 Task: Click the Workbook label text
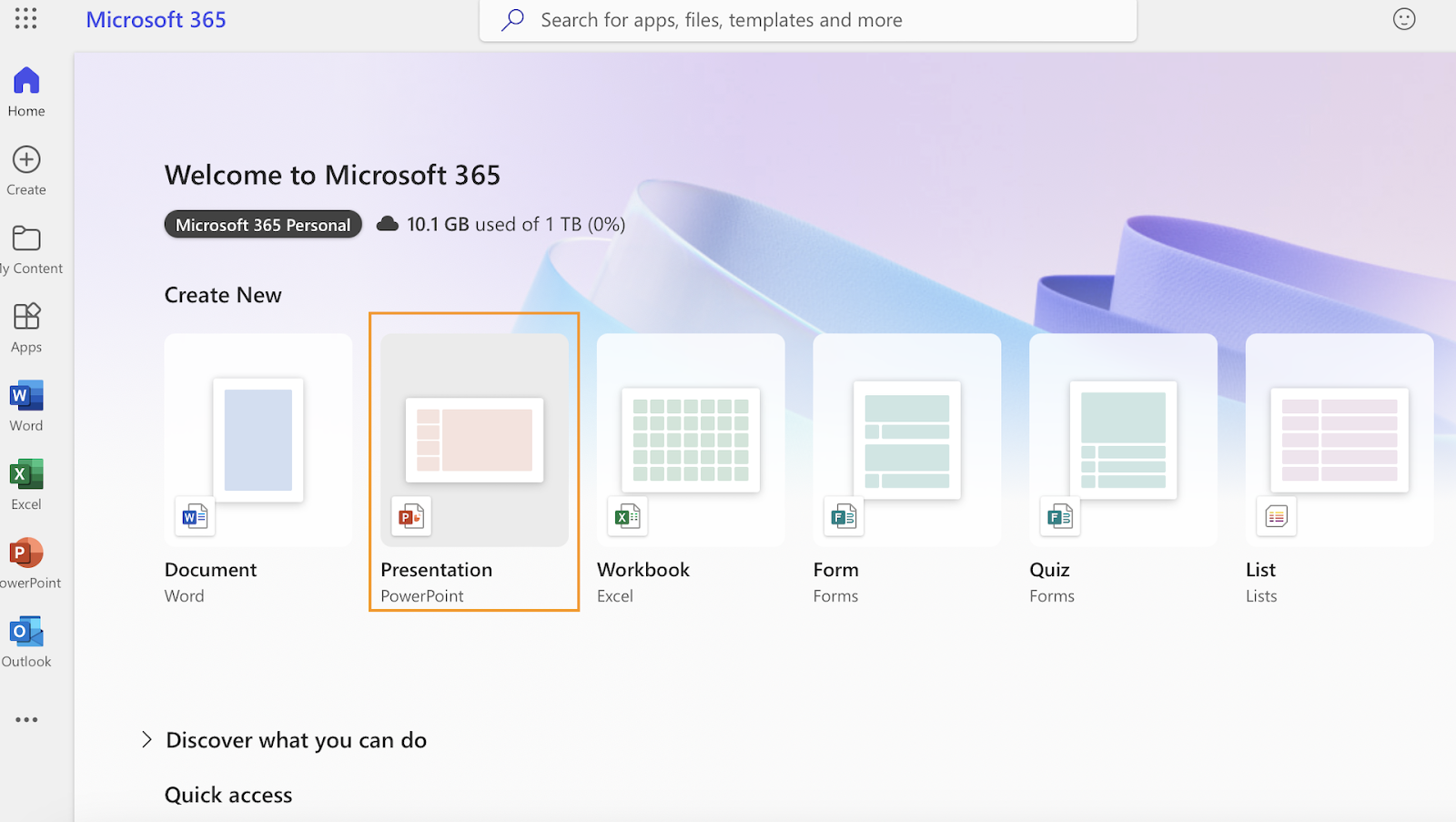[643, 570]
